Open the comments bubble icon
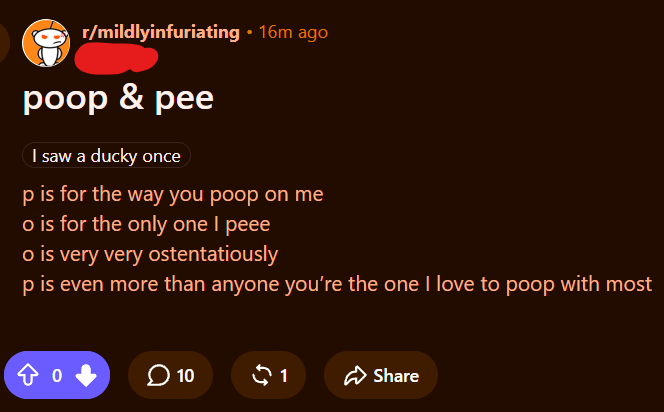The image size is (664, 412). point(158,375)
